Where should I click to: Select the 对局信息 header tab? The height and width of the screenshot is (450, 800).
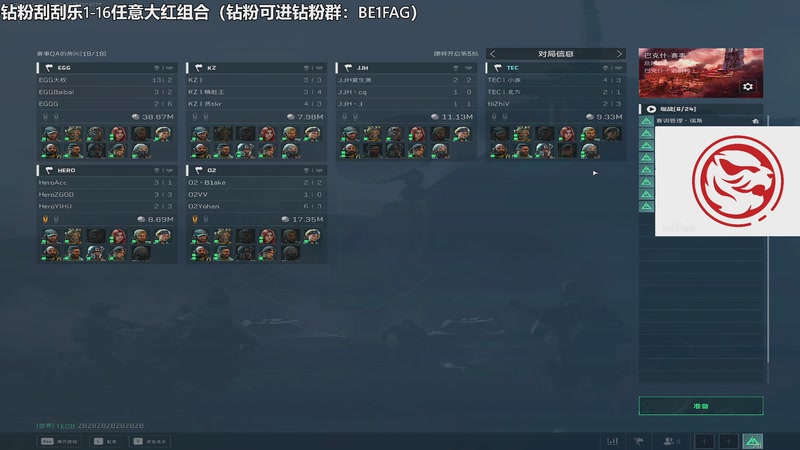pos(556,54)
